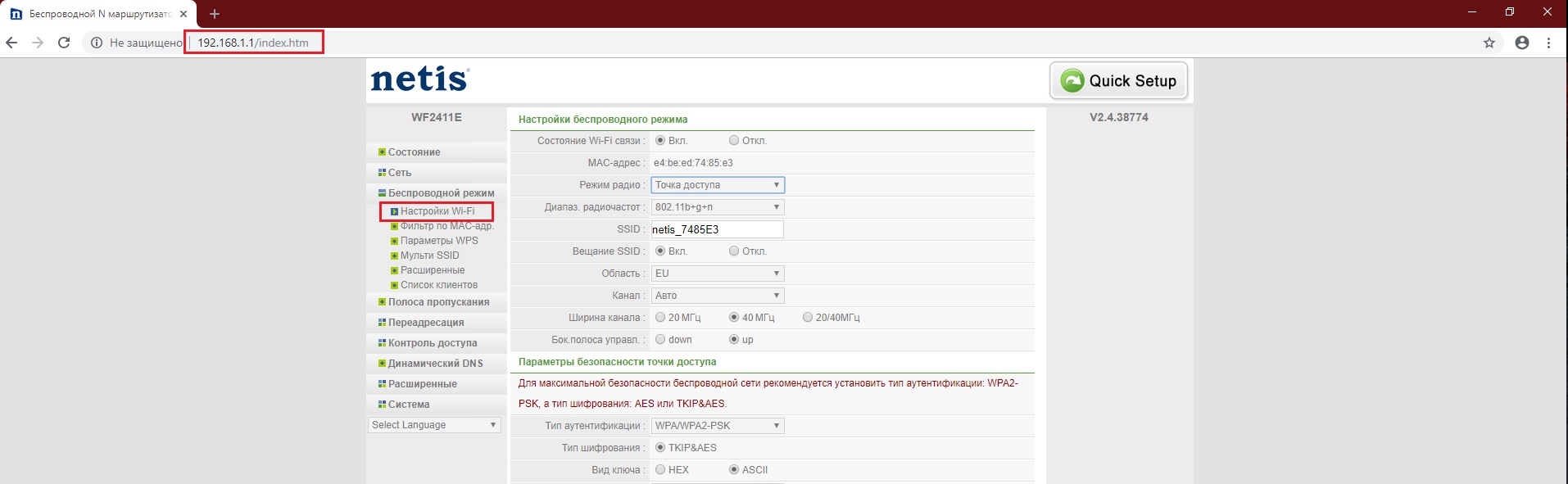Select ASCII key type
1568x484 pixels.
(x=734, y=470)
